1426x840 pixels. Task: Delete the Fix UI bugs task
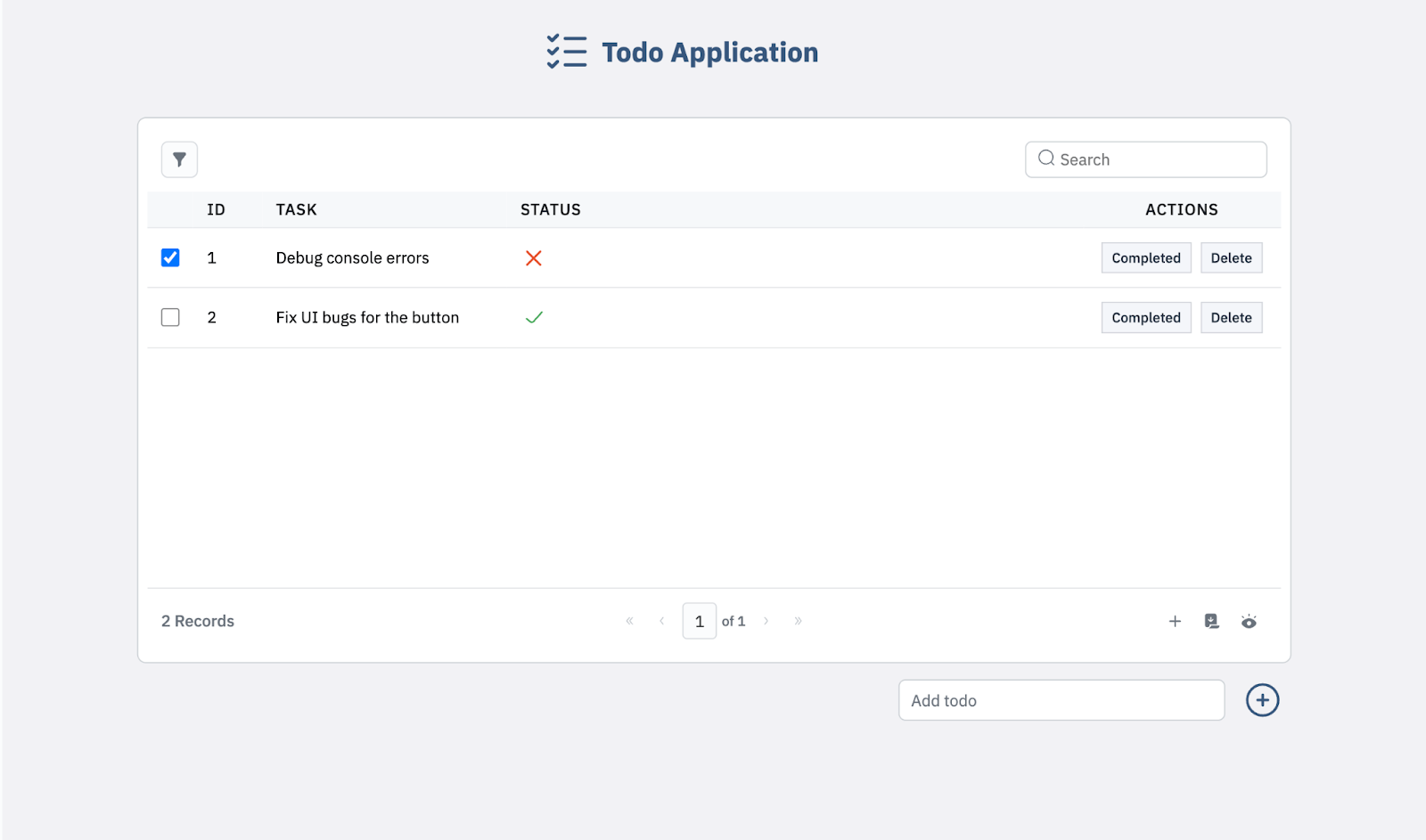coord(1231,317)
